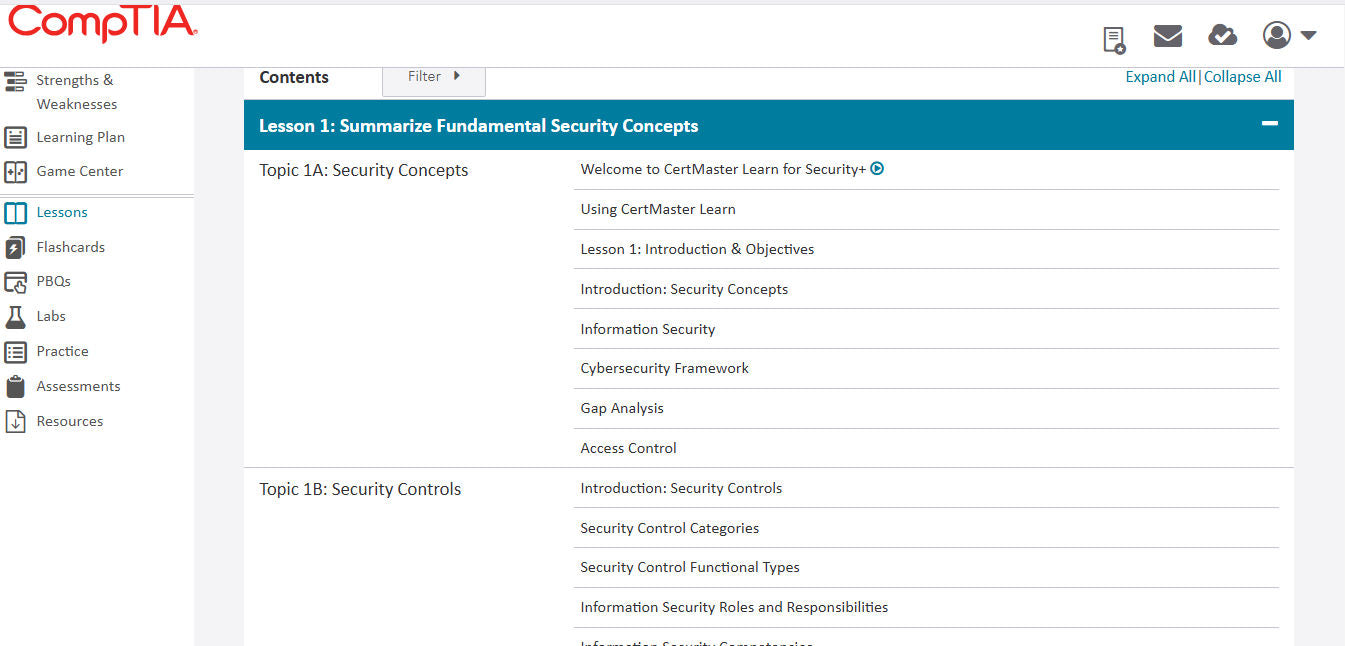Screen dimensions: 1345x646
Task: Expand the Filter options panel
Action: point(433,76)
